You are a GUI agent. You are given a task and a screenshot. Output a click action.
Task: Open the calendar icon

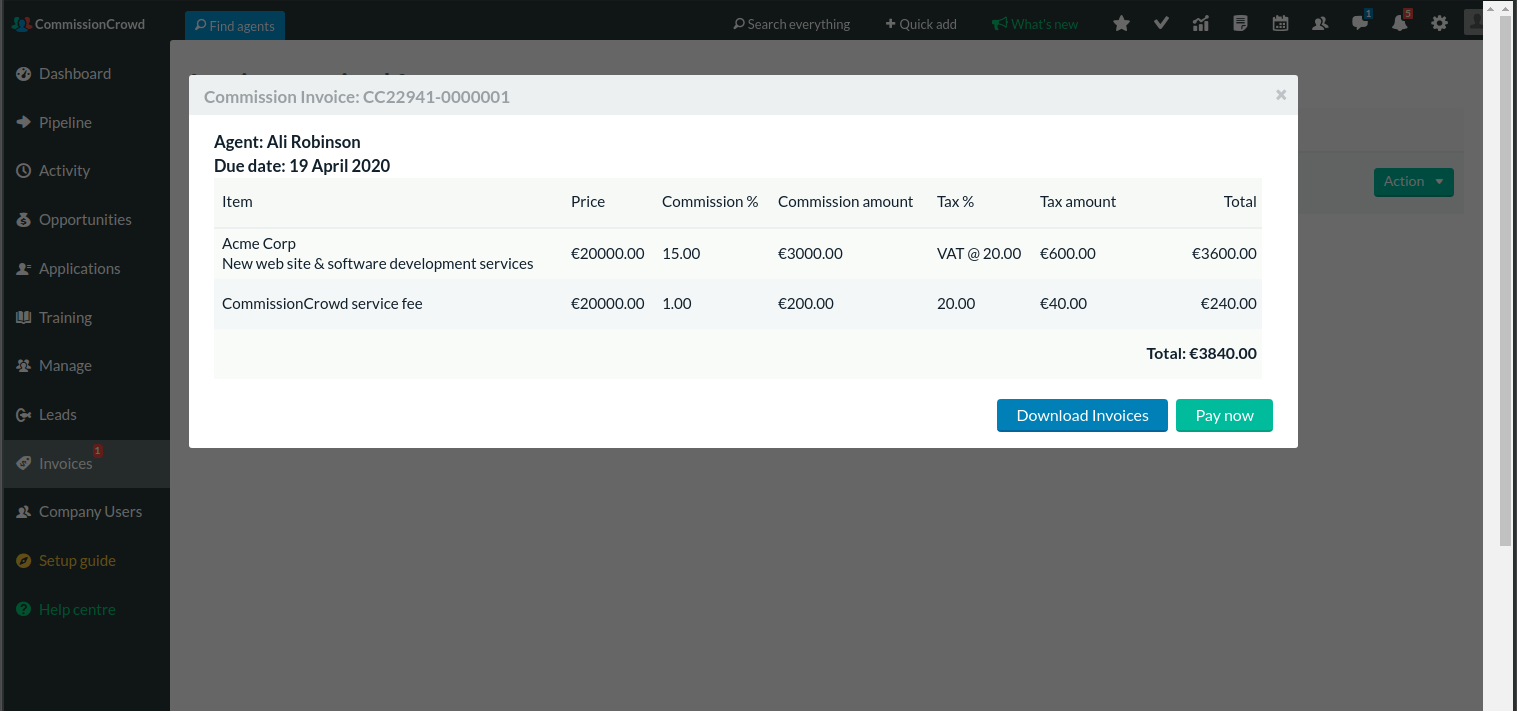(x=1280, y=24)
